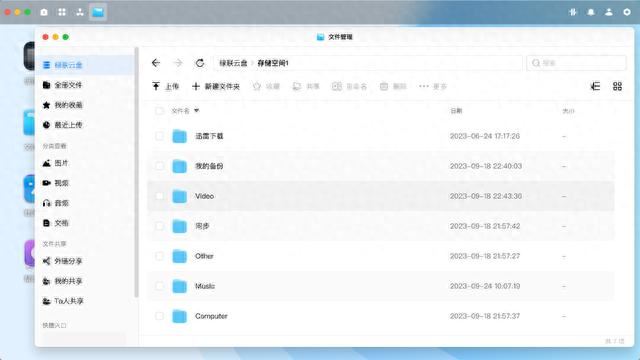
Task: Click the Video folder icon
Action: (x=179, y=196)
